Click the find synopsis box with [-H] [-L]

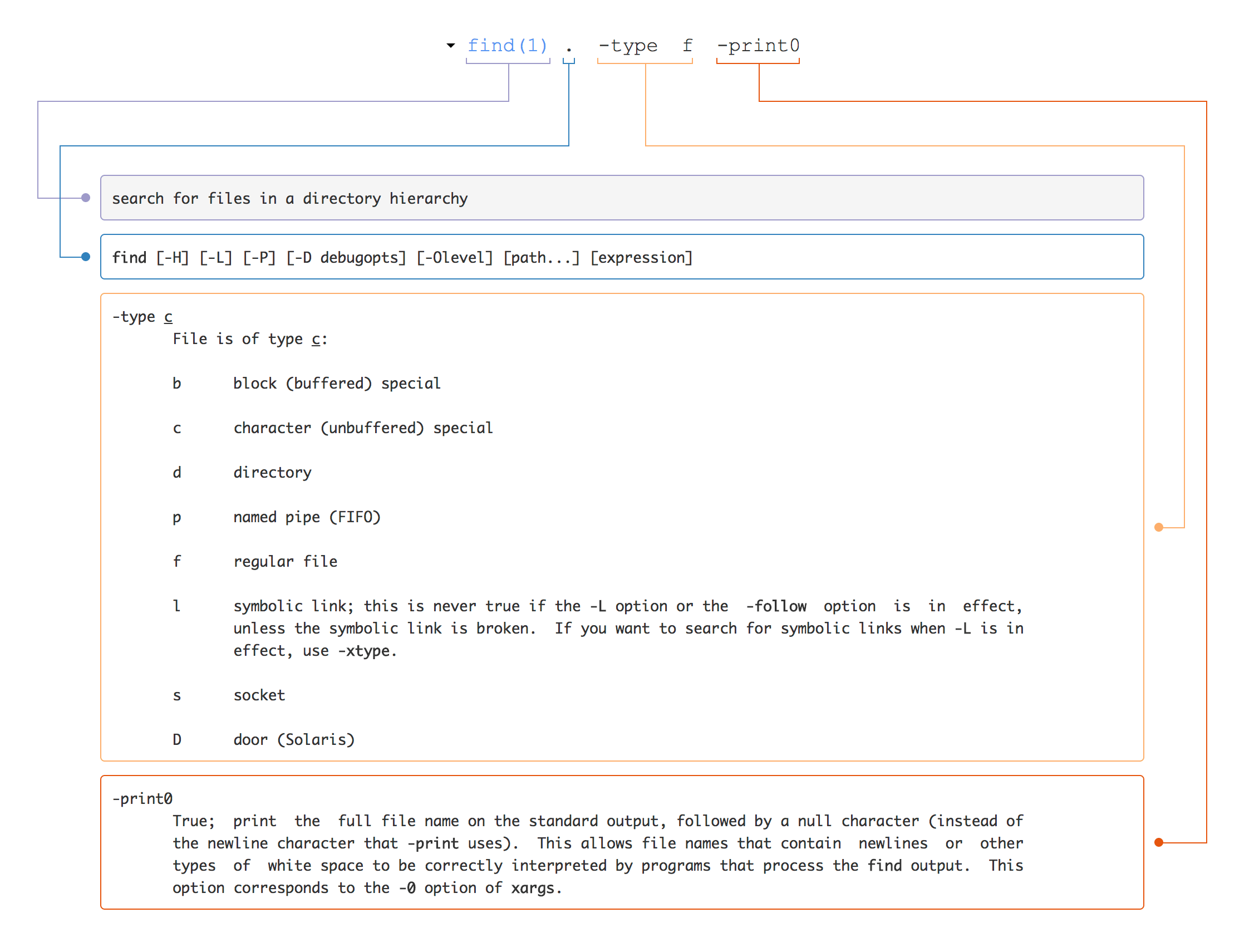pyautogui.click(x=622, y=257)
